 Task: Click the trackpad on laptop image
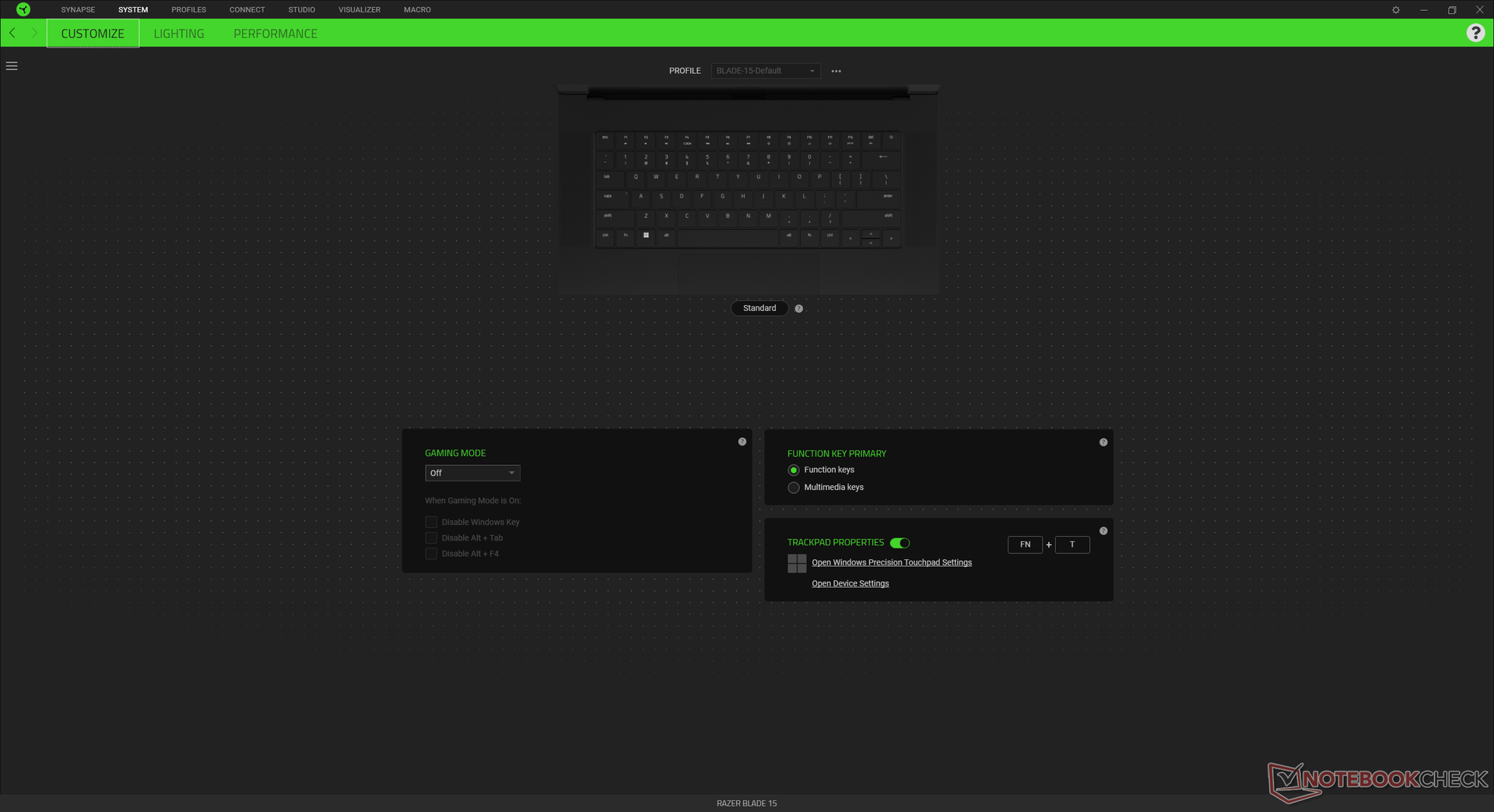[748, 274]
